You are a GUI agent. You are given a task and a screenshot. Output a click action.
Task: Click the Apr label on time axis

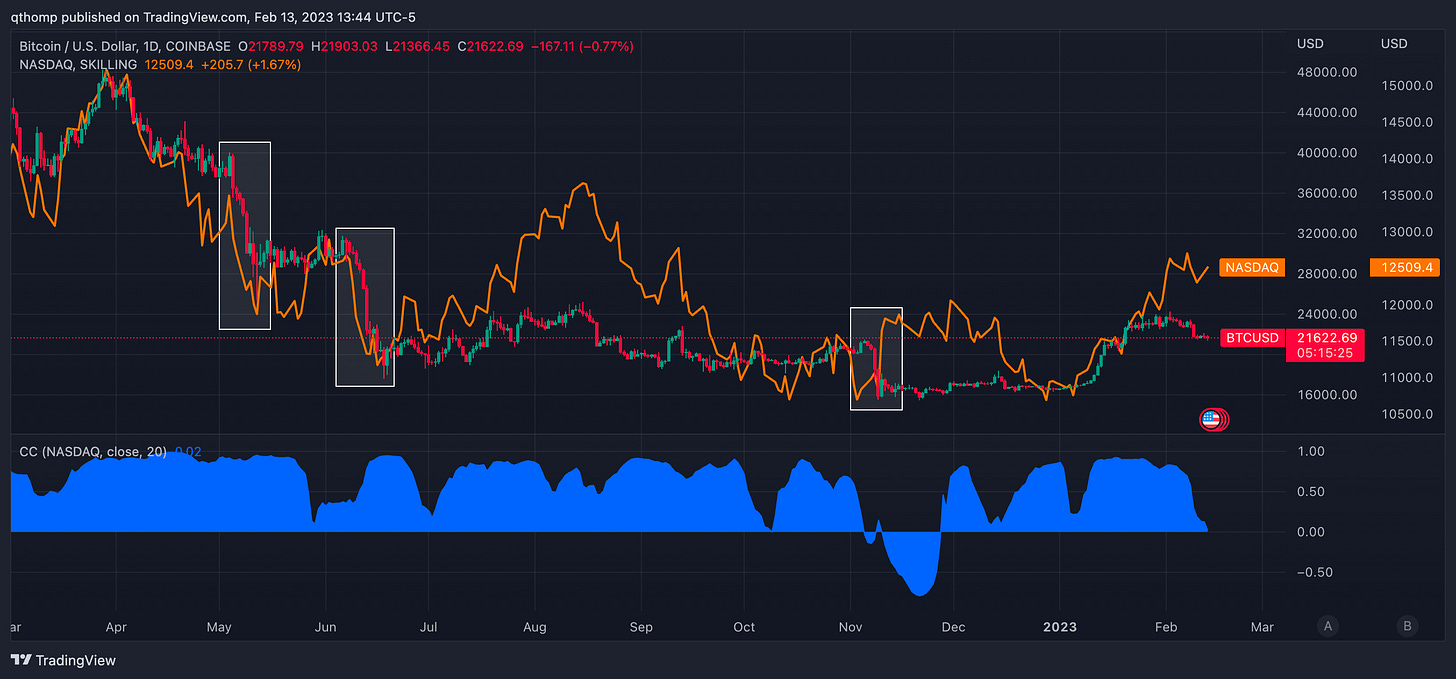[115, 628]
